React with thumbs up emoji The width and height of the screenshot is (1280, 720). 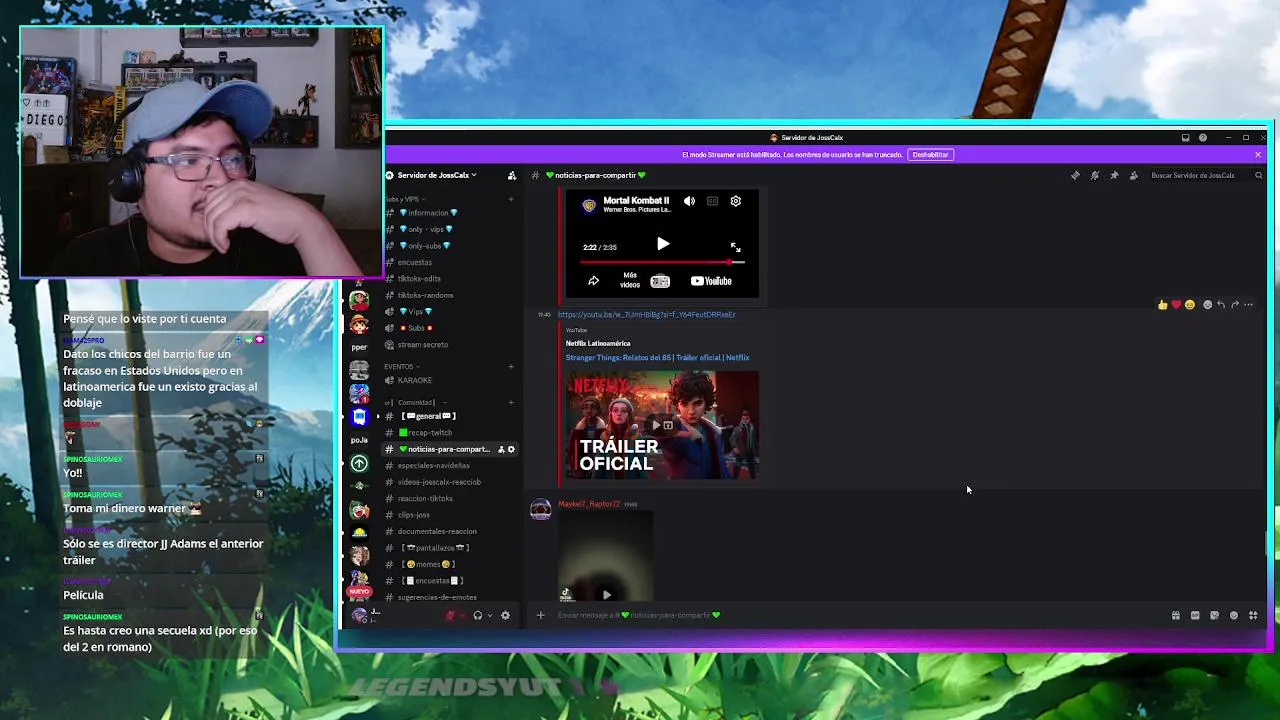coord(1162,305)
